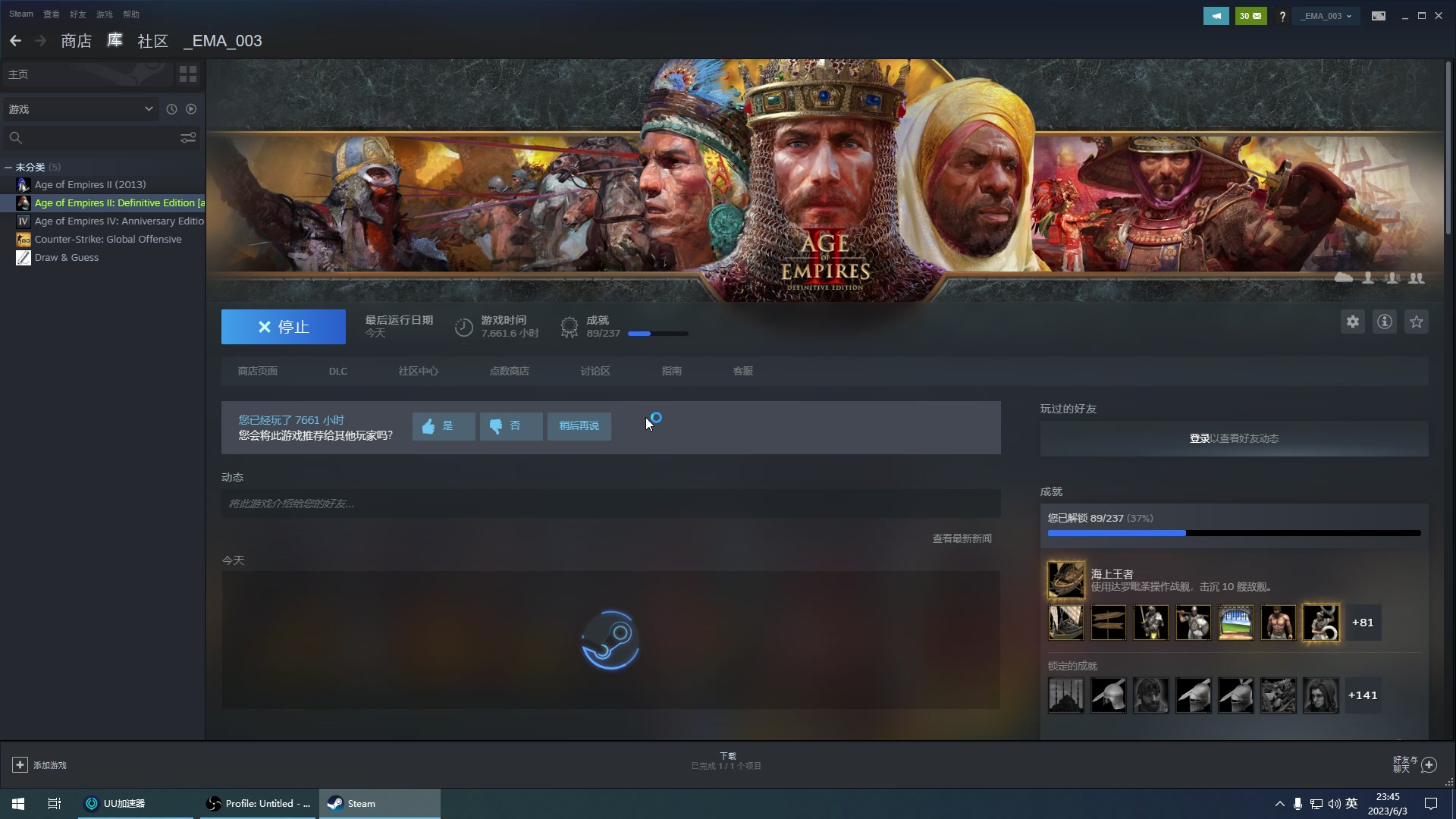Stop the game with 停止 button
The image size is (1456, 819).
(284, 327)
